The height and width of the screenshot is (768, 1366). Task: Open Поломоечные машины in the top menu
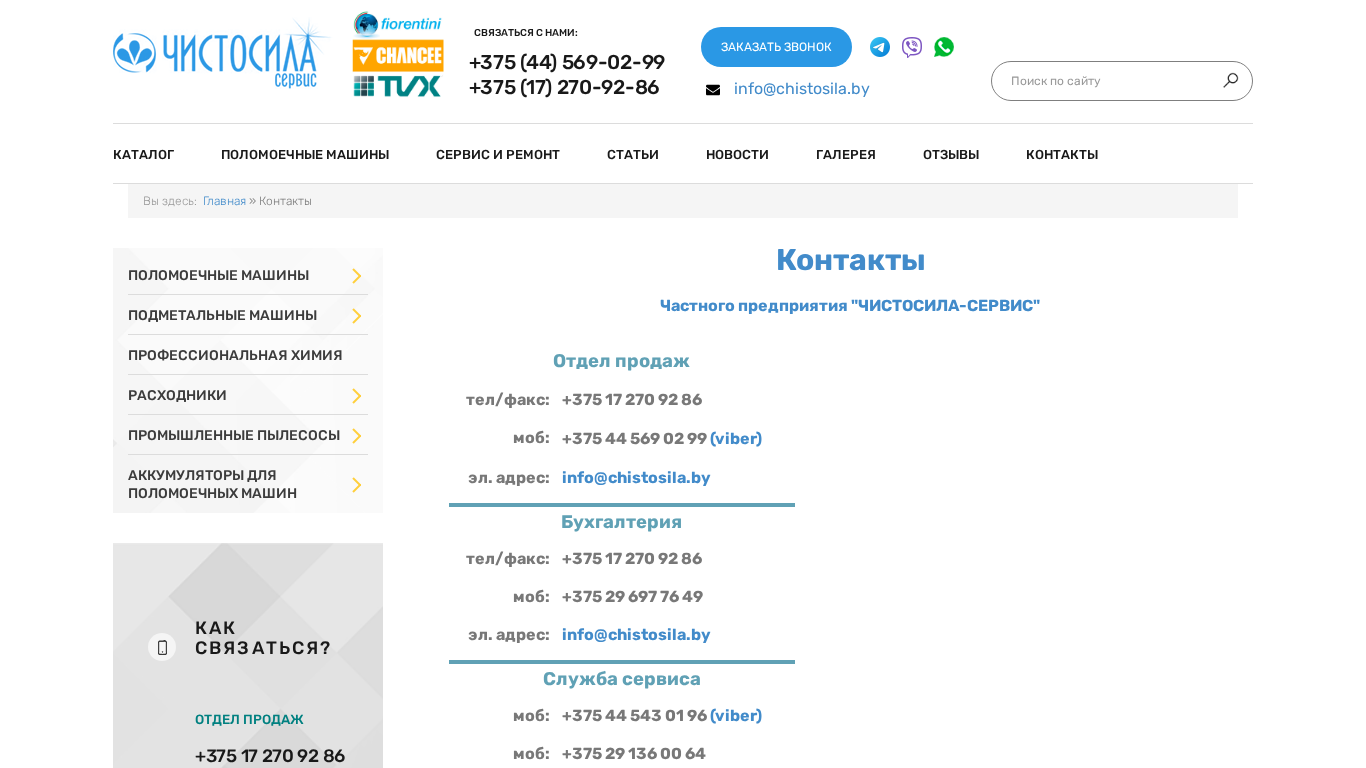point(305,155)
